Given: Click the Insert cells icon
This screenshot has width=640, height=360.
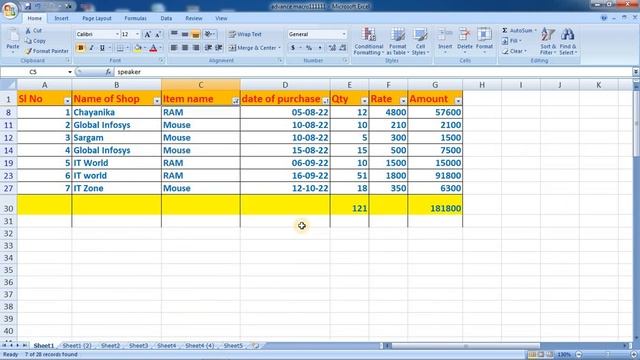Looking at the screenshot, I should point(445,35).
